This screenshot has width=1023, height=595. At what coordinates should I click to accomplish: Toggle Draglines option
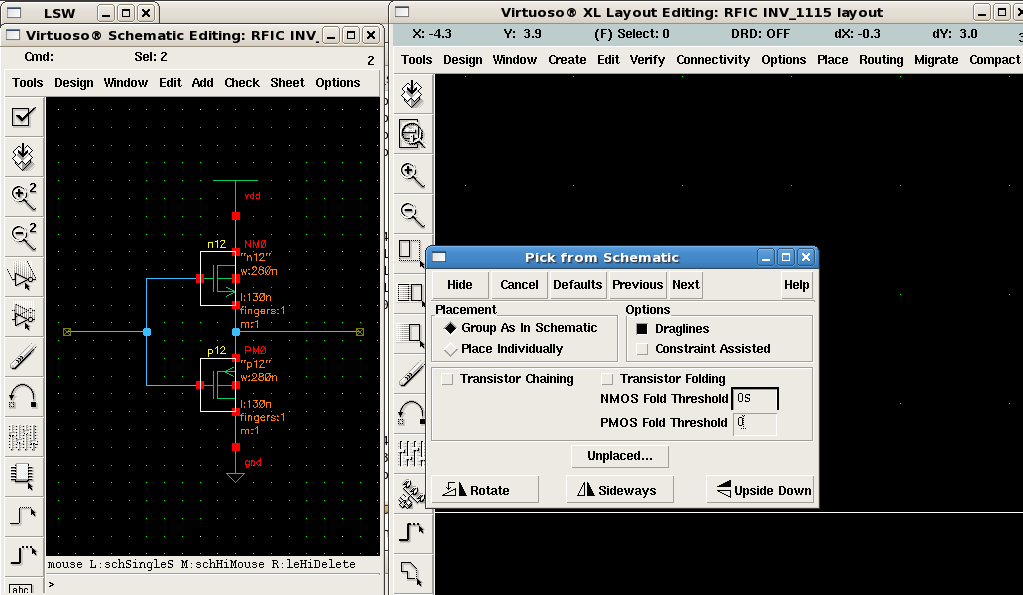(x=673, y=328)
